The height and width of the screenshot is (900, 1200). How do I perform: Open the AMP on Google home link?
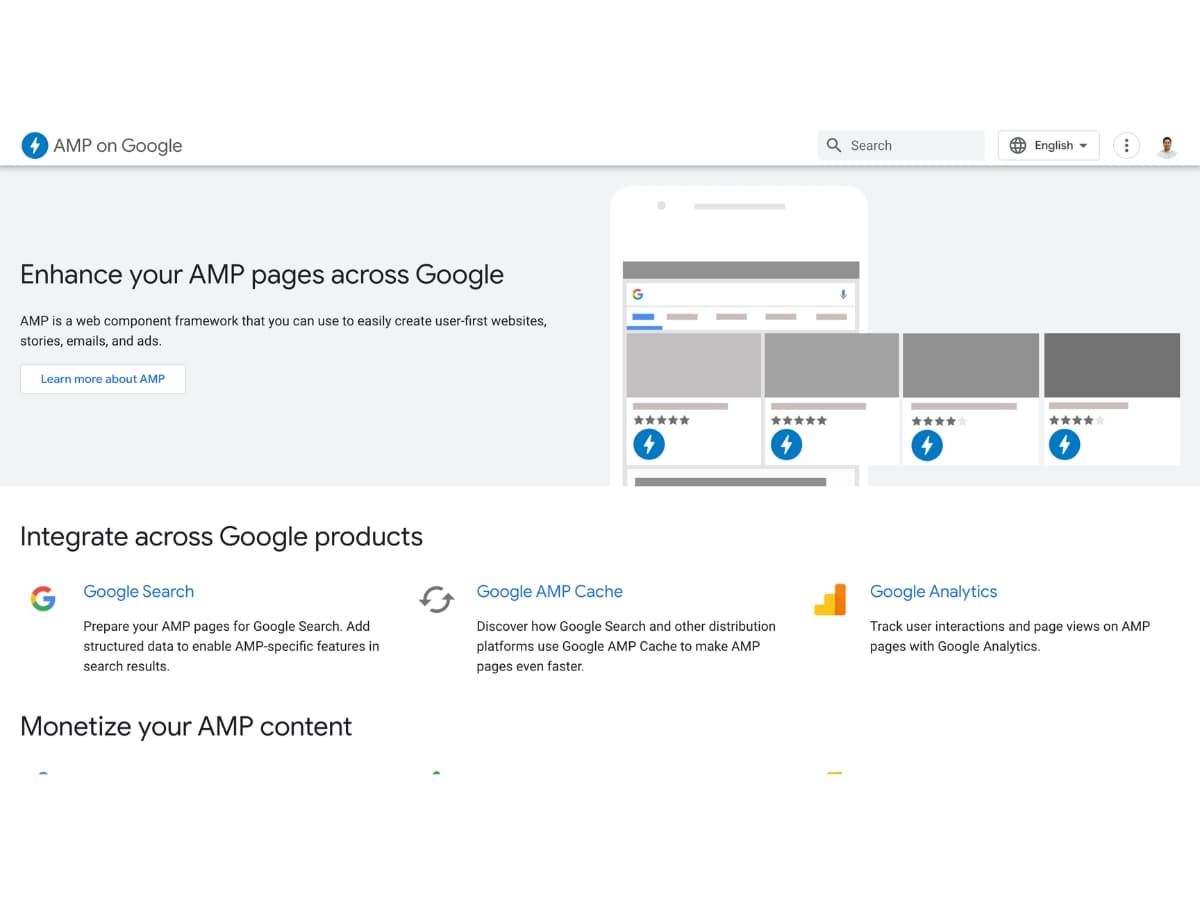coord(102,146)
